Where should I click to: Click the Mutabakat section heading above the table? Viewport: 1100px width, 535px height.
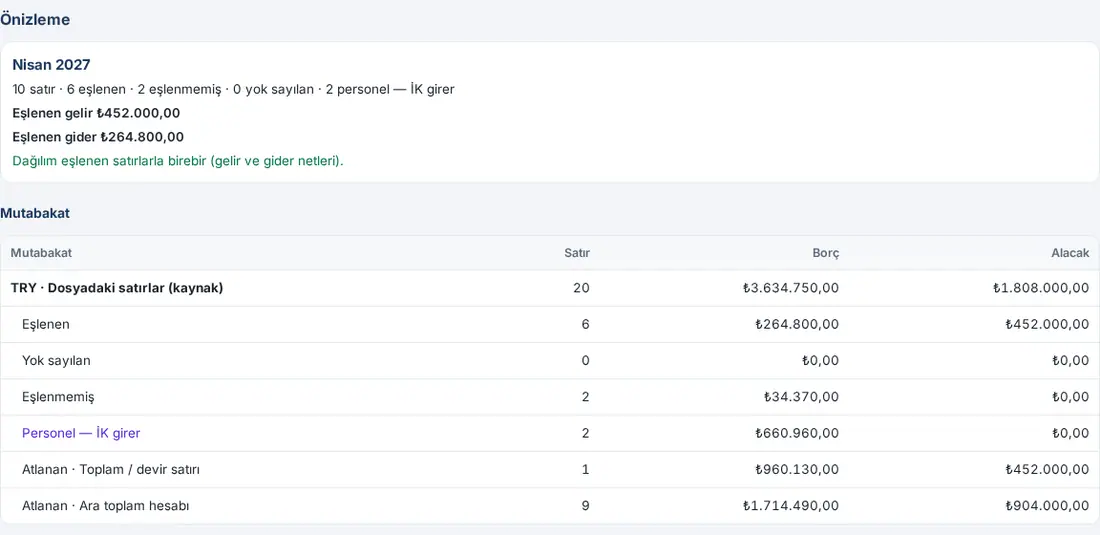35,213
